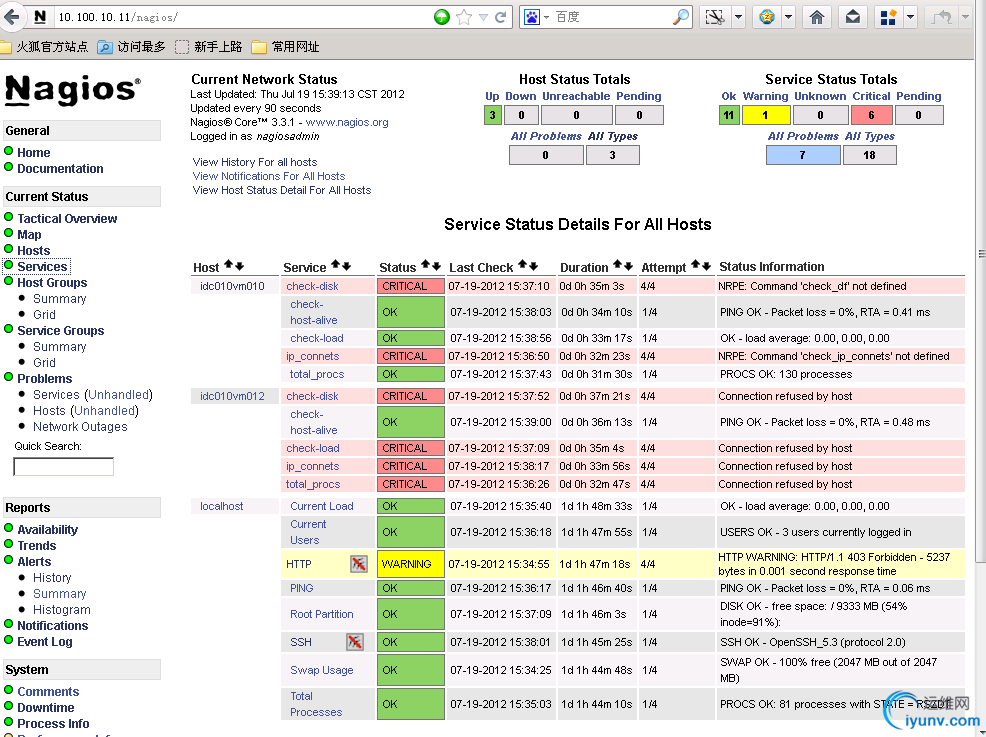Sort Status column descending with down arrow

(436, 265)
